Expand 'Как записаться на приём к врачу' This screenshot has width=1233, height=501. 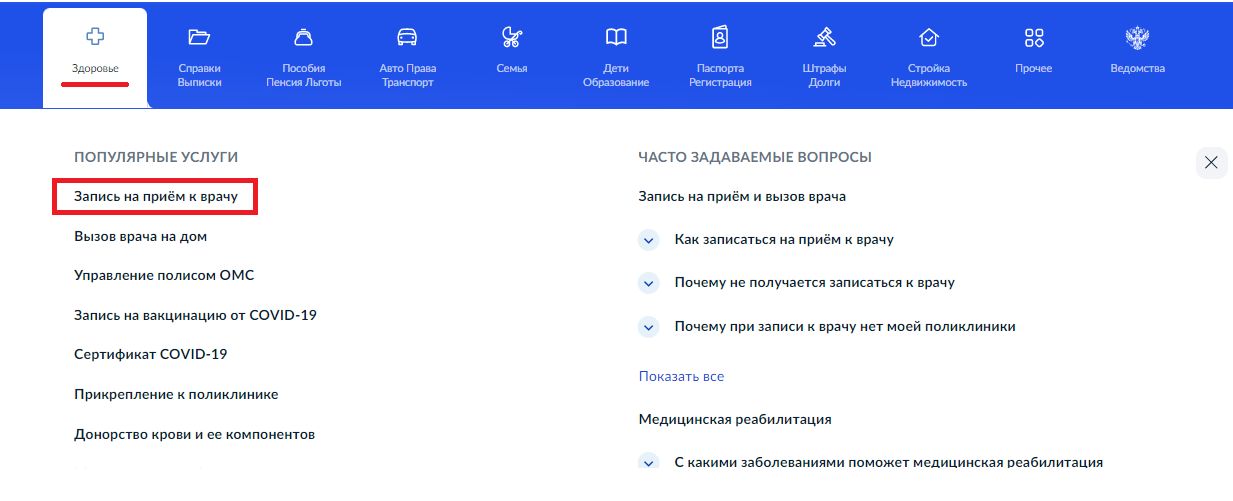649,240
